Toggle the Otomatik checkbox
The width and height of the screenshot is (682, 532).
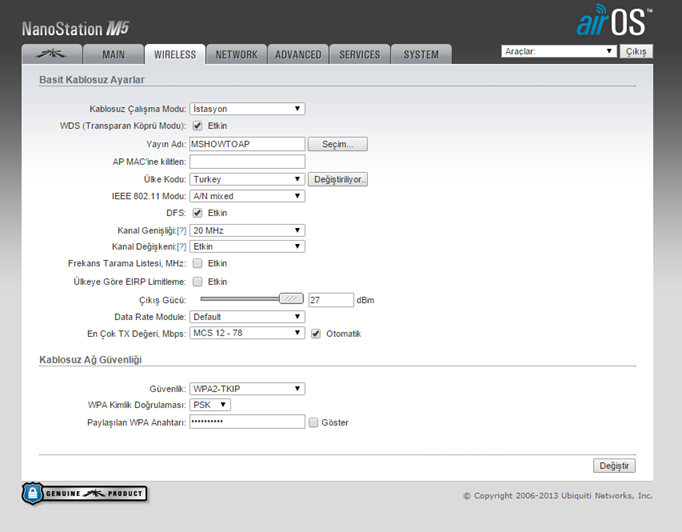click(316, 334)
